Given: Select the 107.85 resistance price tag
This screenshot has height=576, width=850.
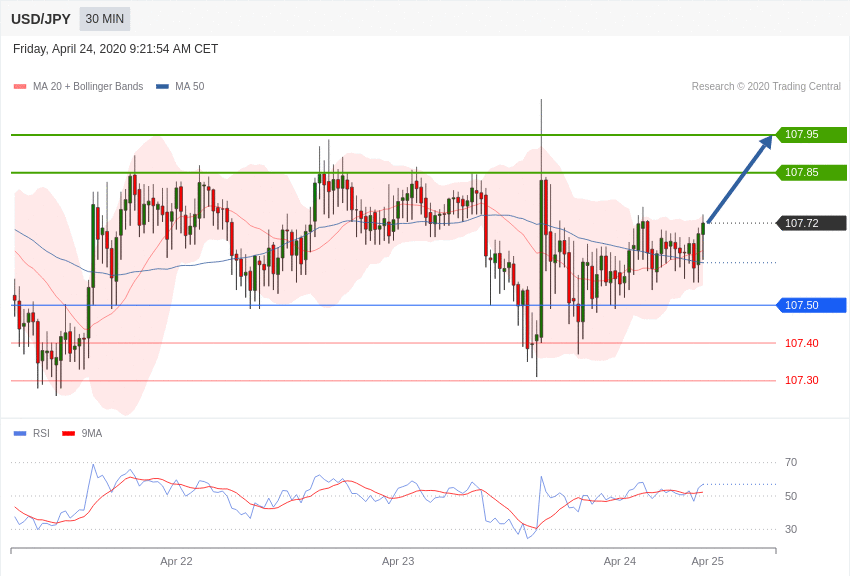Looking at the screenshot, I should pyautogui.click(x=811, y=172).
